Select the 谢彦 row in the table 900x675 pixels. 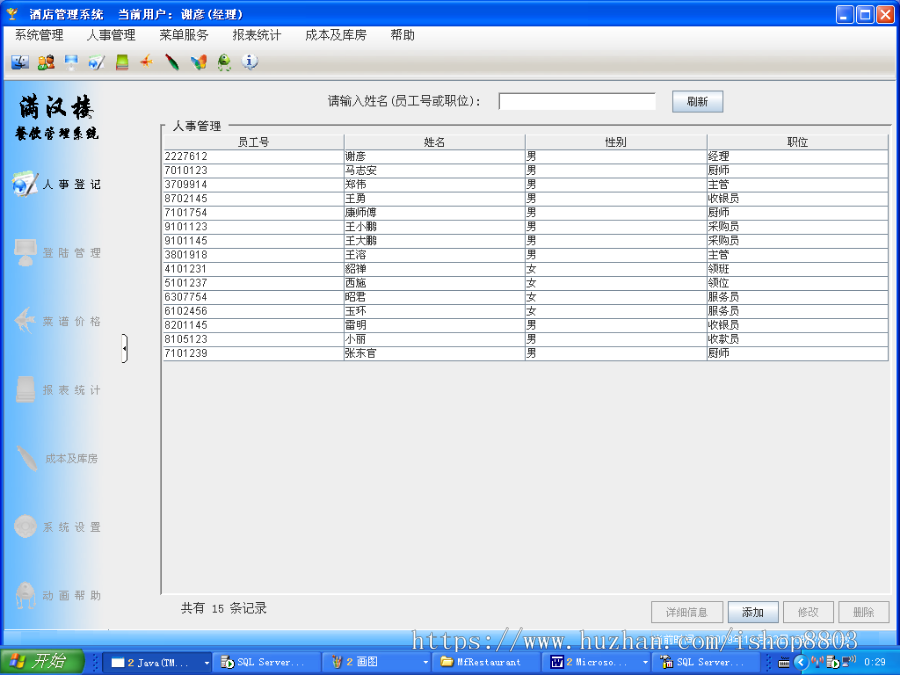[400, 155]
